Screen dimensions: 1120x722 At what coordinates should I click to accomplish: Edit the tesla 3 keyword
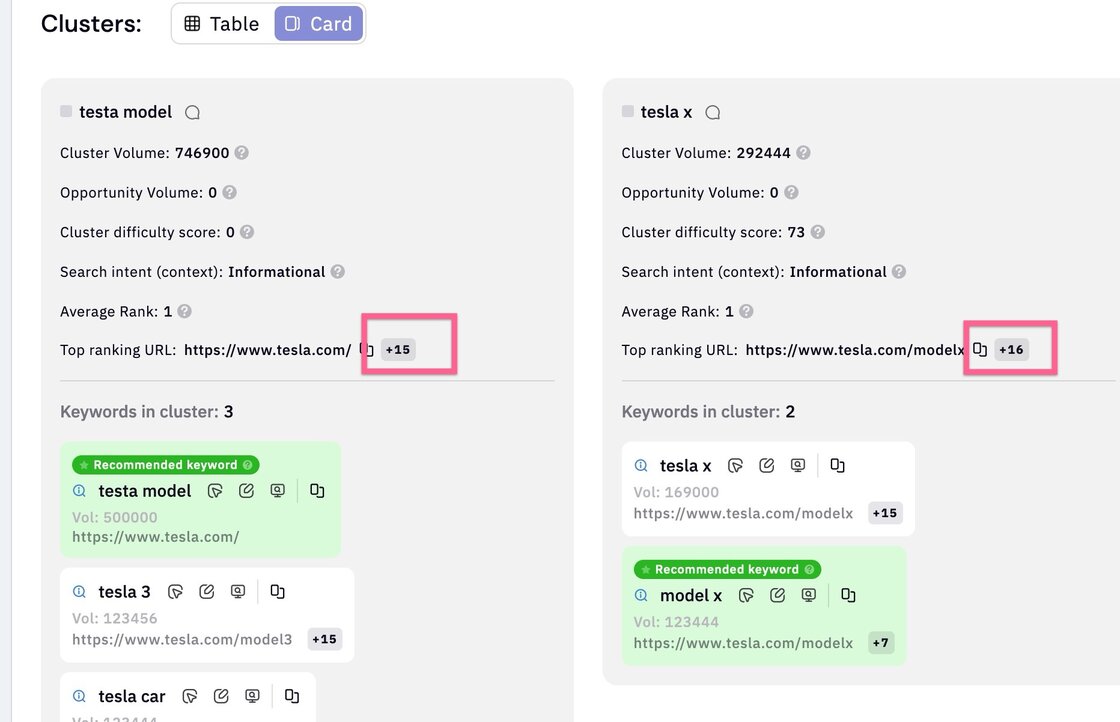point(206,591)
